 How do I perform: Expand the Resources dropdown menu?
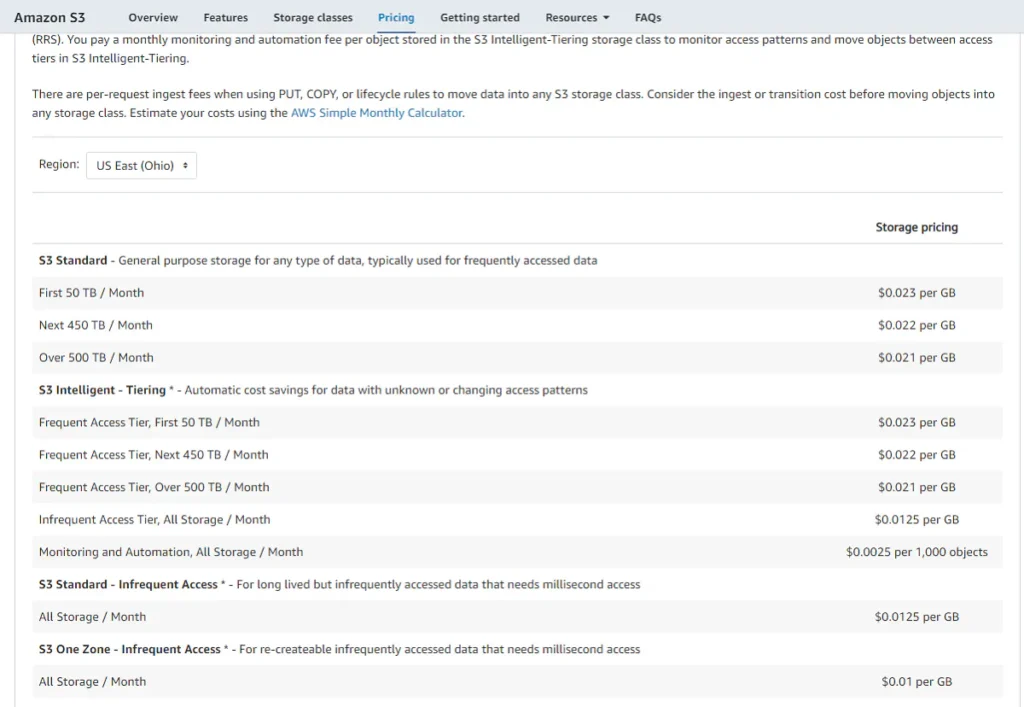(577, 18)
